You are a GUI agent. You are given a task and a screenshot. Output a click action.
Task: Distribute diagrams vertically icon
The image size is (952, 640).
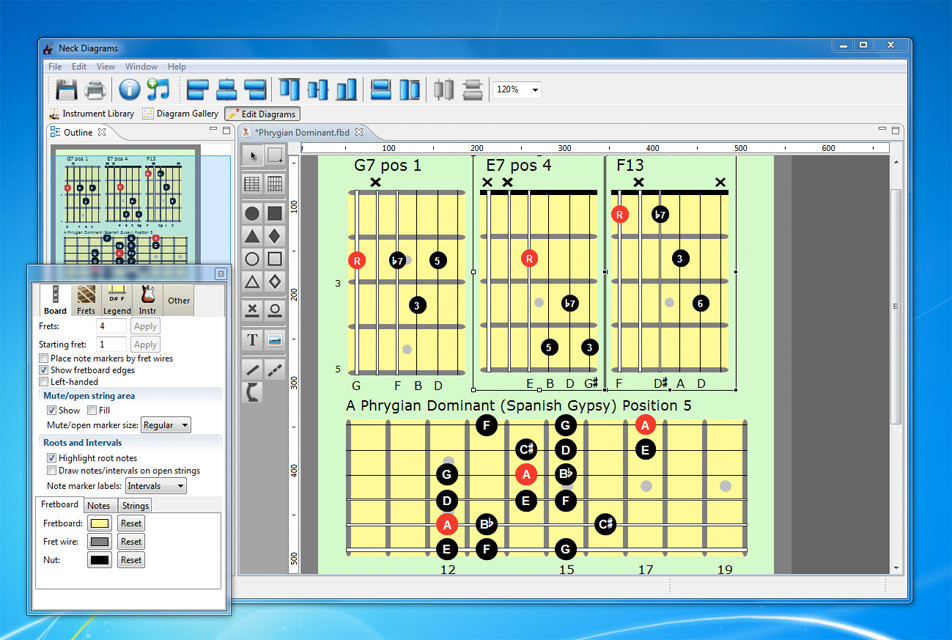point(472,90)
